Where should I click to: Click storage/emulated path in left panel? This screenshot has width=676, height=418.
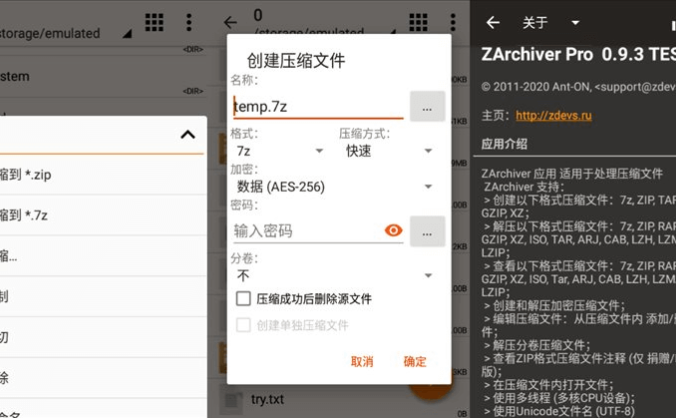click(x=50, y=33)
